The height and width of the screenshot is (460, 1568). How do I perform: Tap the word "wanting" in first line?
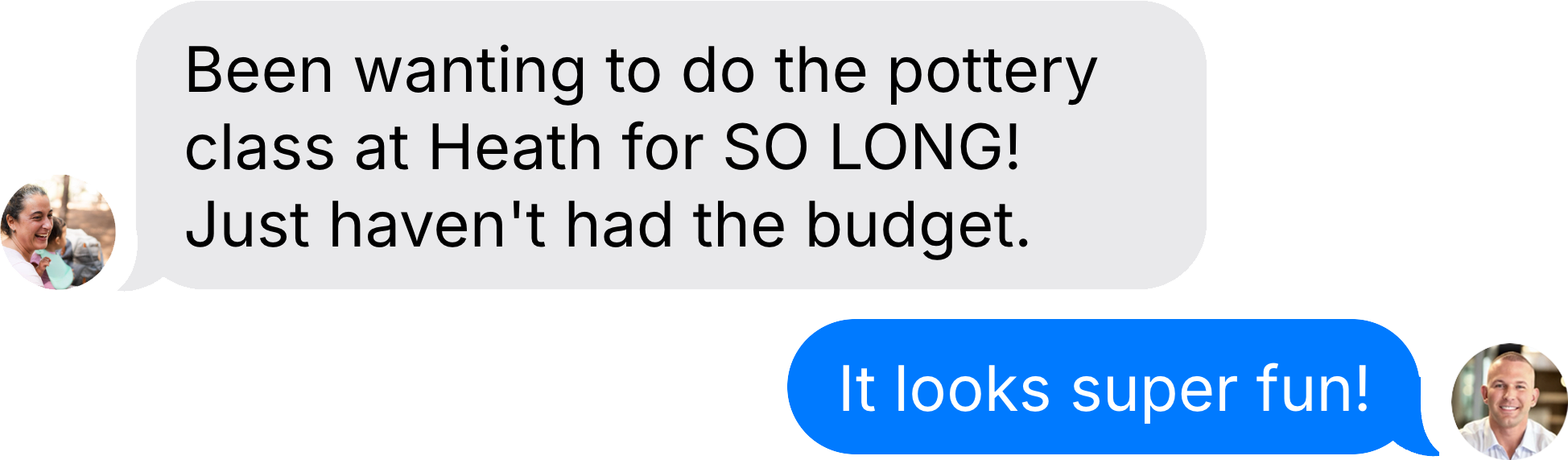(x=470, y=74)
